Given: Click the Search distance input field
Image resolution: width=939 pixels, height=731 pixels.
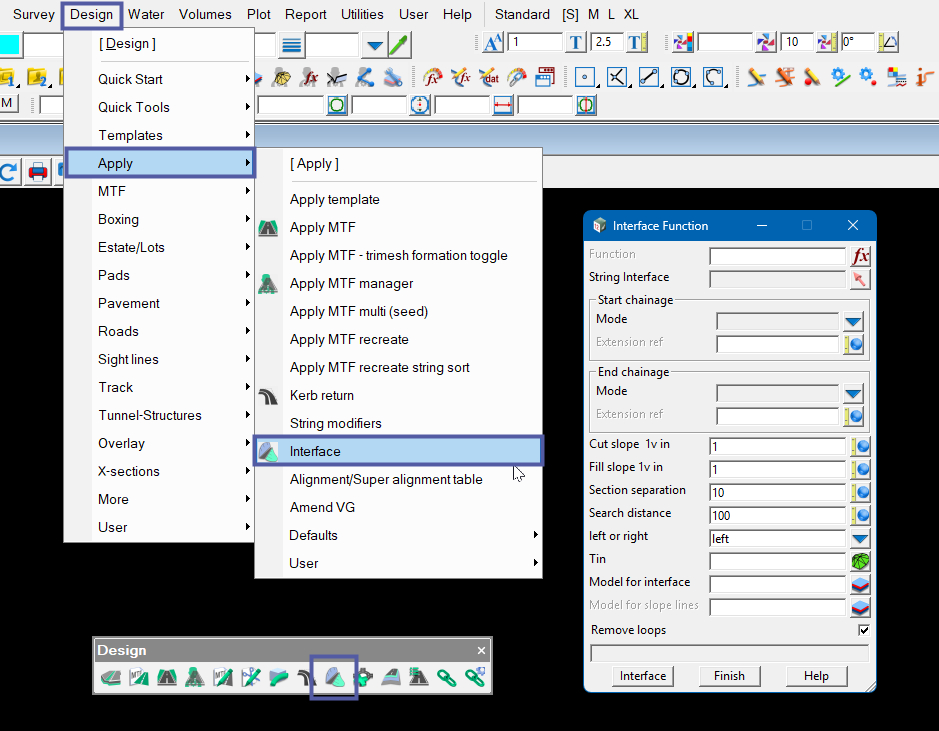Looking at the screenshot, I should (777, 515).
